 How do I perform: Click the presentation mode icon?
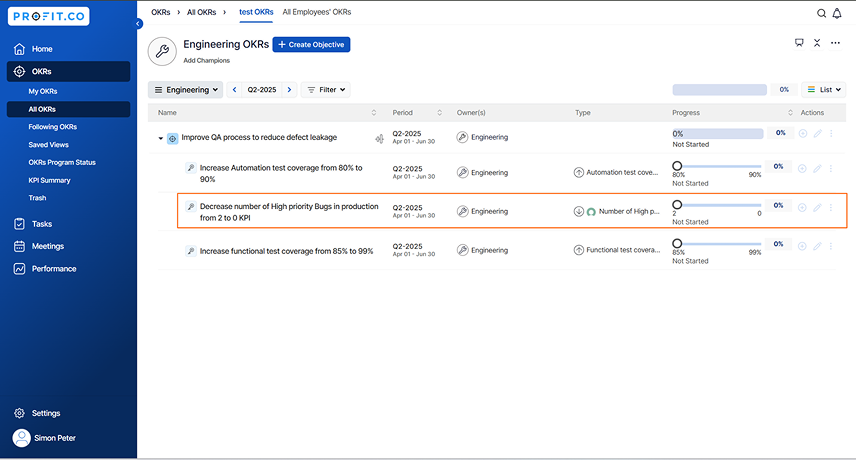[799, 43]
